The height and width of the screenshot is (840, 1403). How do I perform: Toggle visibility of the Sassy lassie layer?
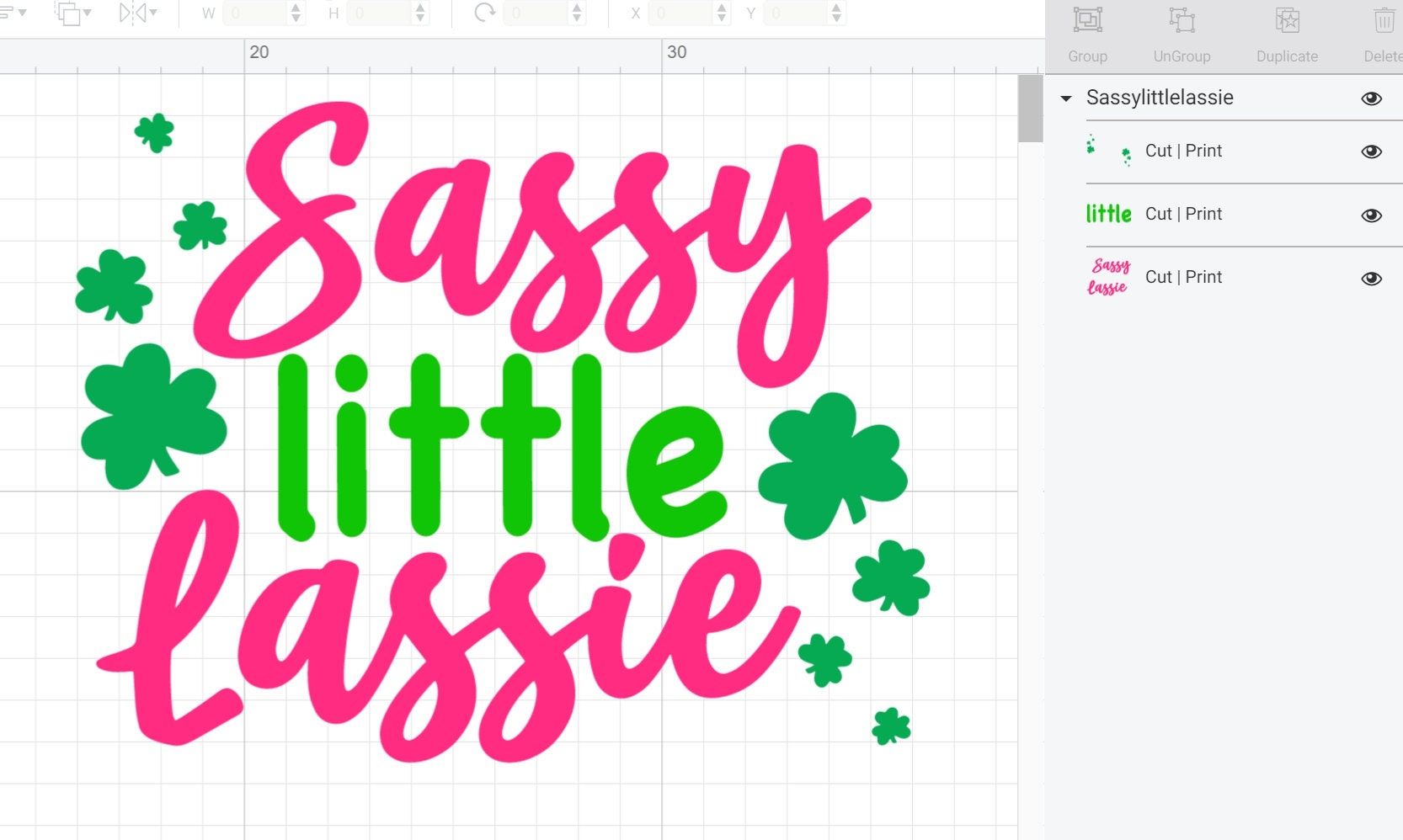coord(1372,278)
